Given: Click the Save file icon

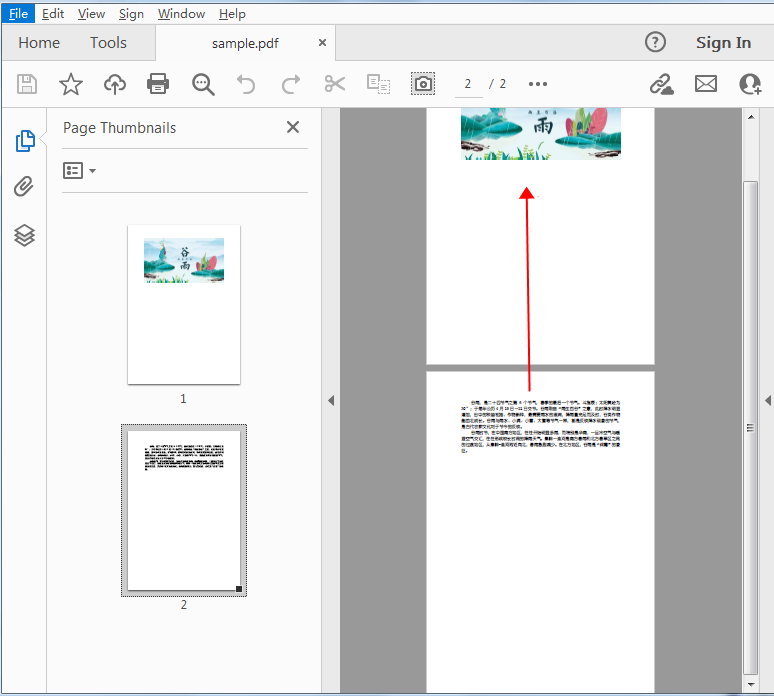Looking at the screenshot, I should [27, 84].
